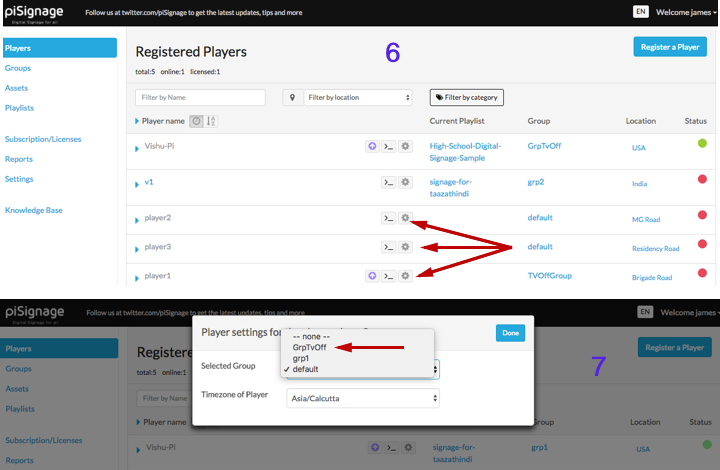This screenshot has width=720, height=470.
Task: Open shell terminal icon for Vishu-Pi in player list
Action: 388,146
